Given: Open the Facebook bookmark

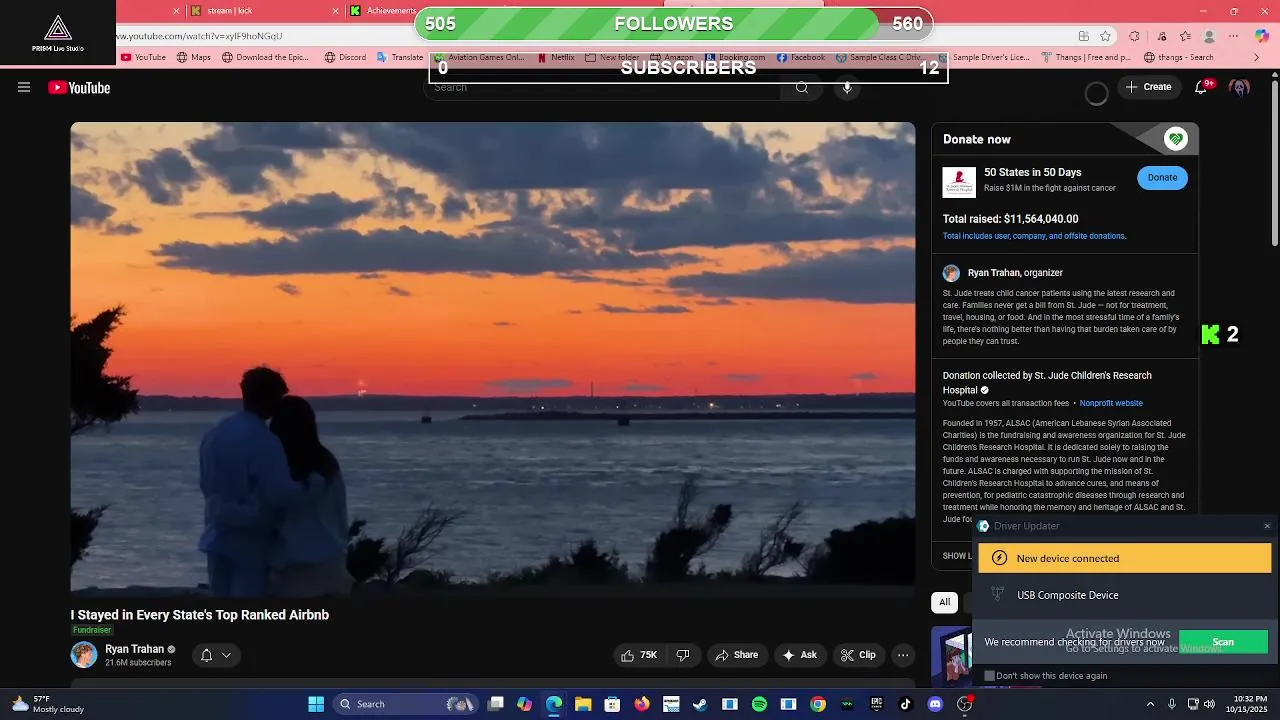Looking at the screenshot, I should (x=801, y=58).
